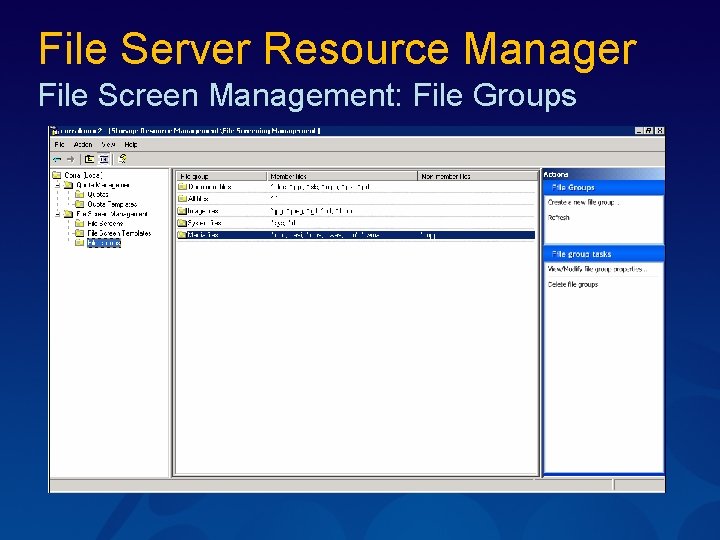
Task: Click the Help icon in the toolbar
Action: (x=122, y=159)
